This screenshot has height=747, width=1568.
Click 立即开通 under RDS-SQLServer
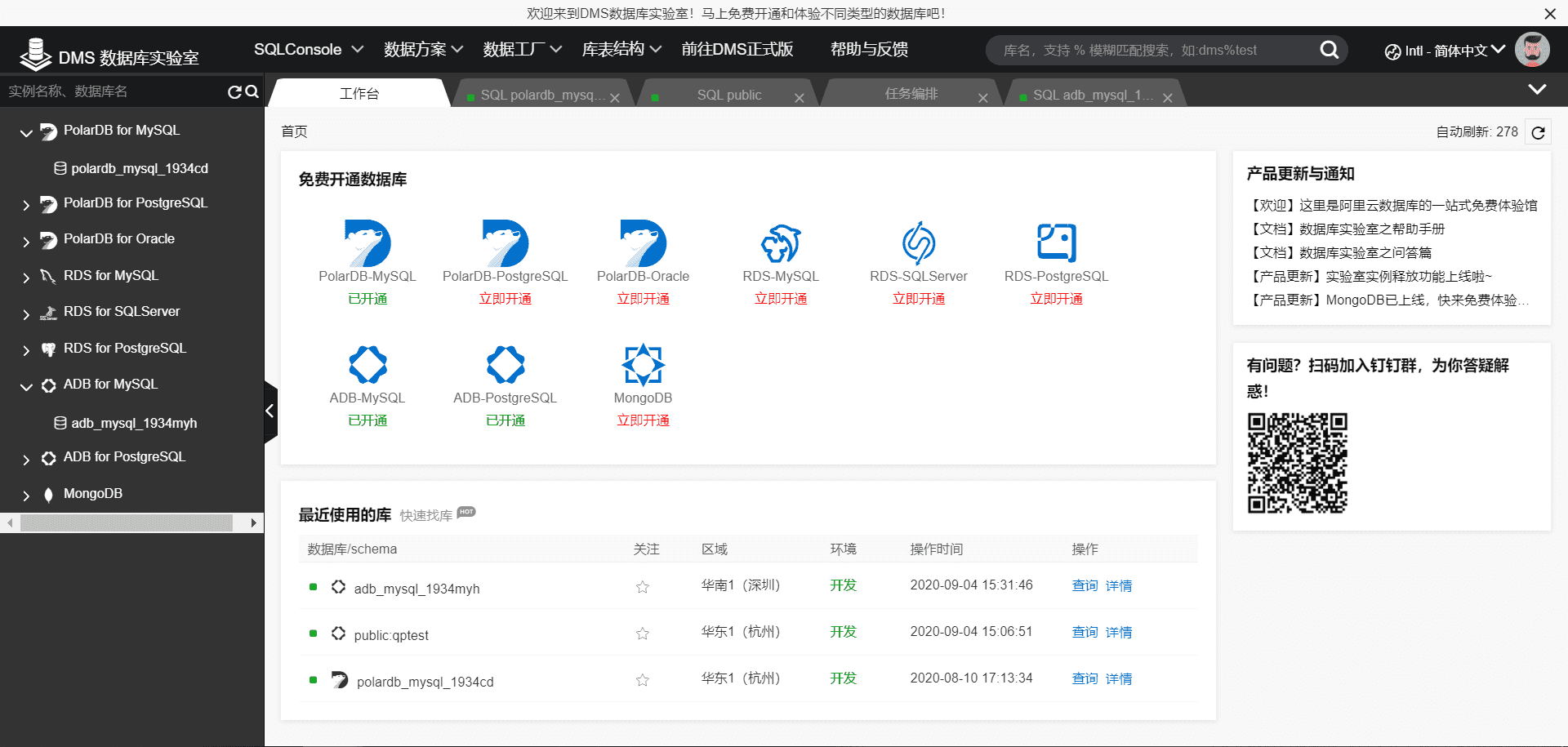click(x=919, y=299)
